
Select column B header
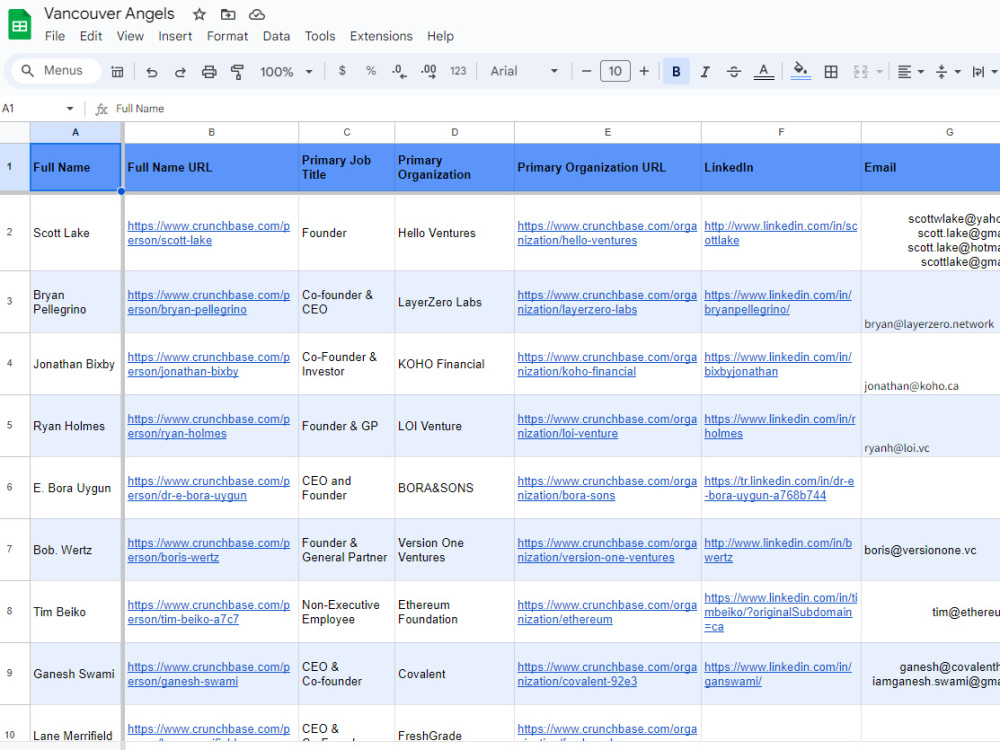point(211,132)
